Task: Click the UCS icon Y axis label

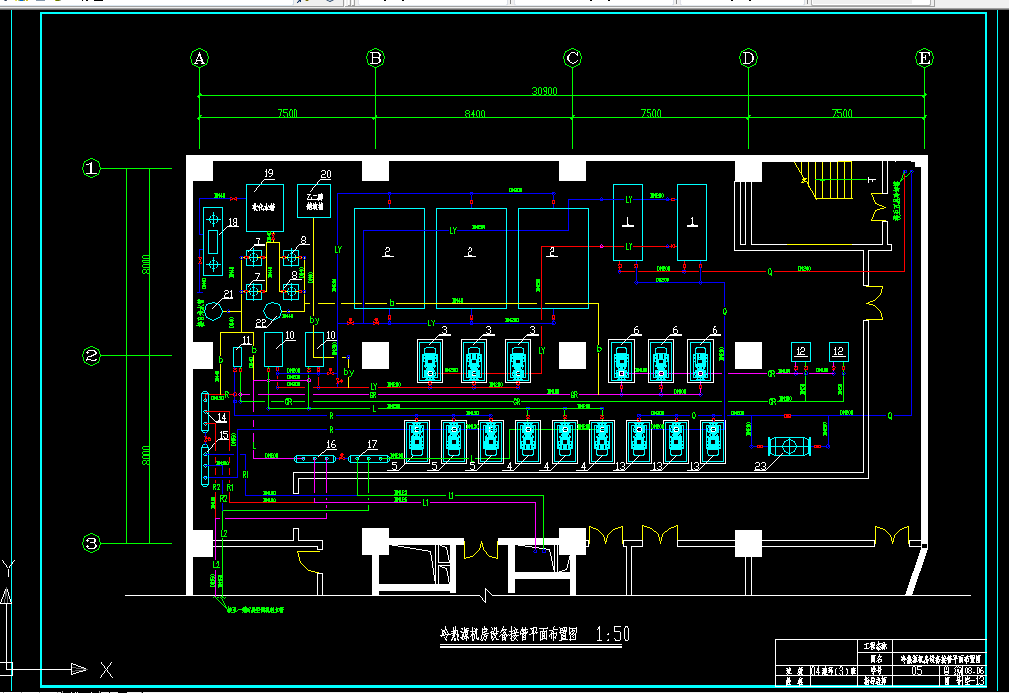Action: pos(8,569)
